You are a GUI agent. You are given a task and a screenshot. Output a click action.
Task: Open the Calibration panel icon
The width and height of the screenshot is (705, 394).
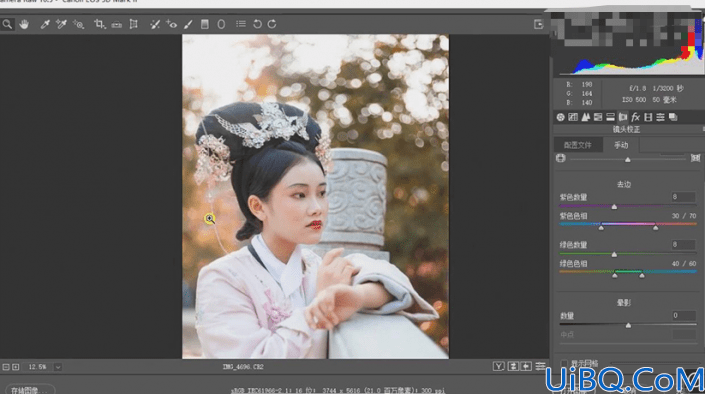tap(648, 117)
